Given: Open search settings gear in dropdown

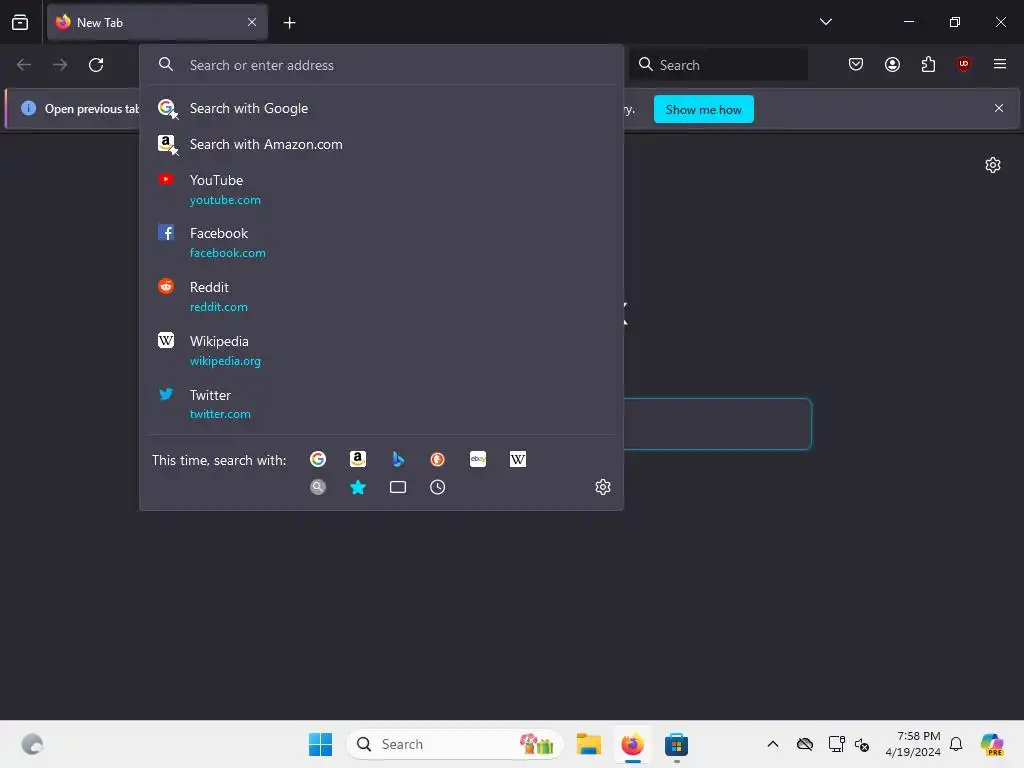Looking at the screenshot, I should 603,487.
